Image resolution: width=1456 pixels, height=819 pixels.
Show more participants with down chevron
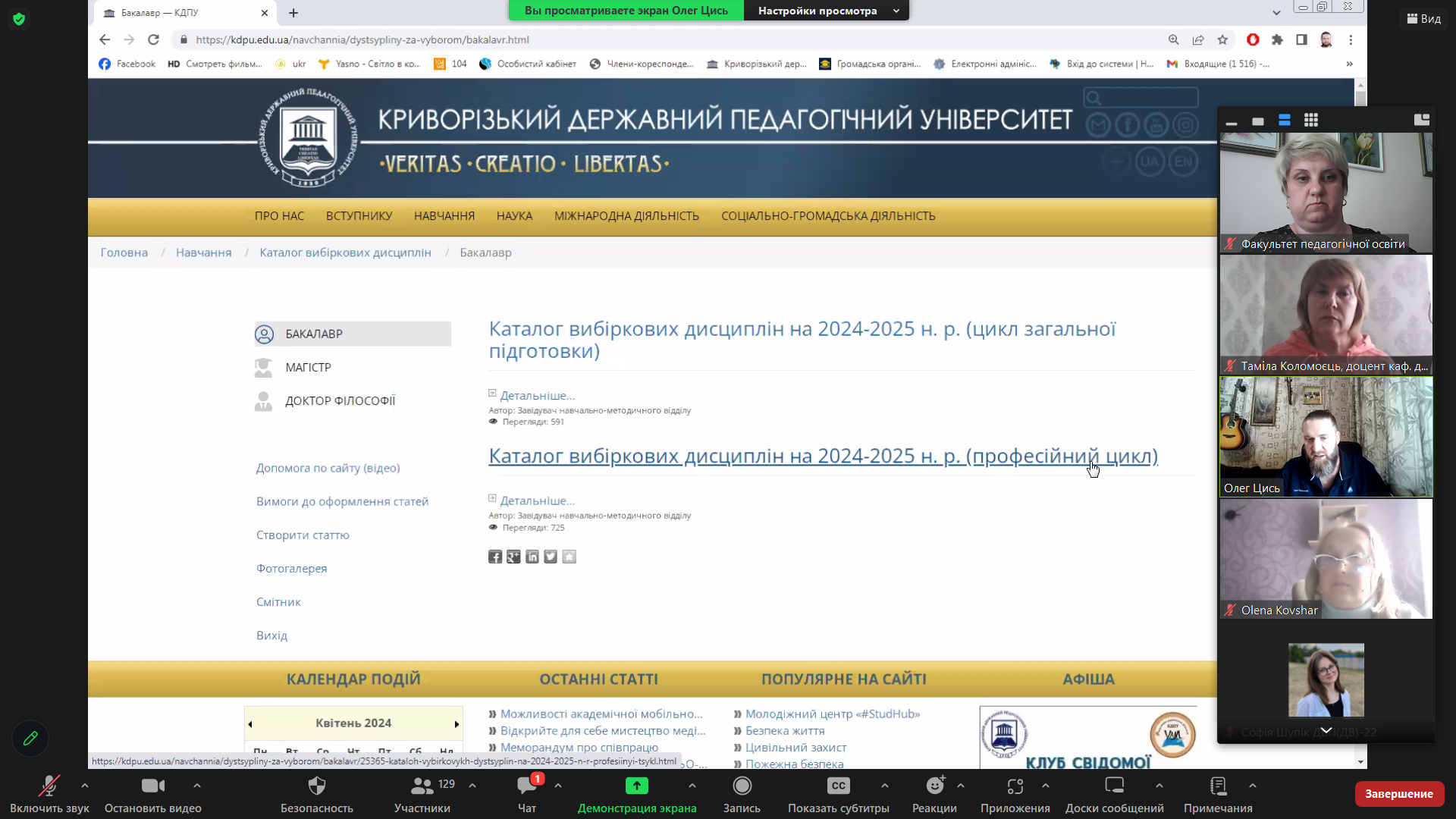pyautogui.click(x=1326, y=730)
